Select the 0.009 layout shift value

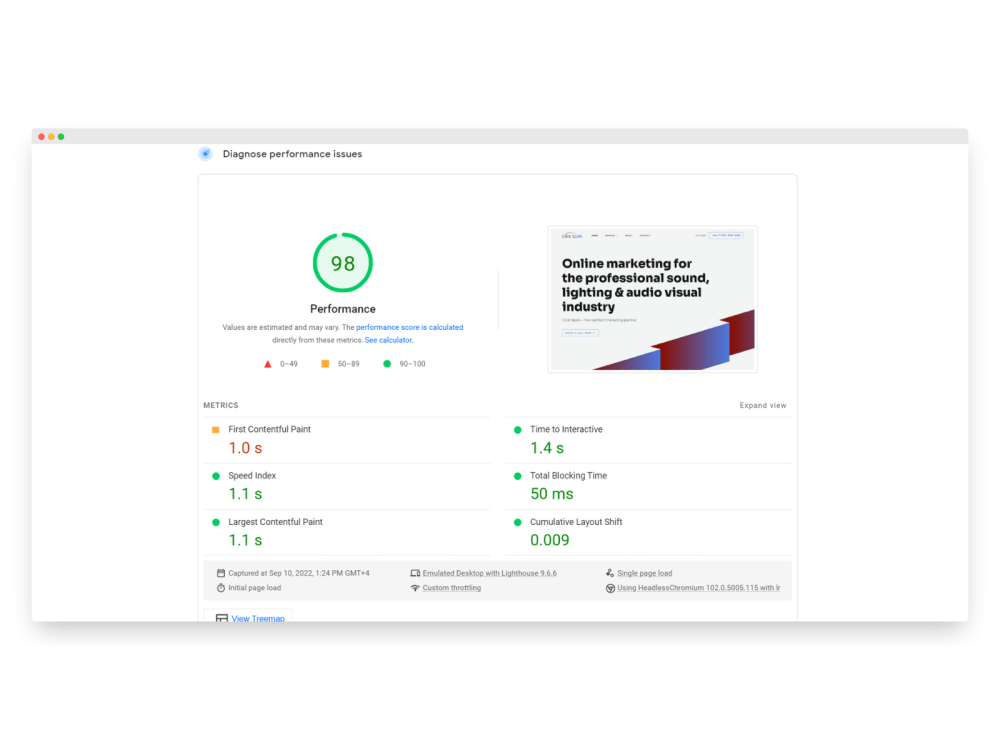coord(550,540)
